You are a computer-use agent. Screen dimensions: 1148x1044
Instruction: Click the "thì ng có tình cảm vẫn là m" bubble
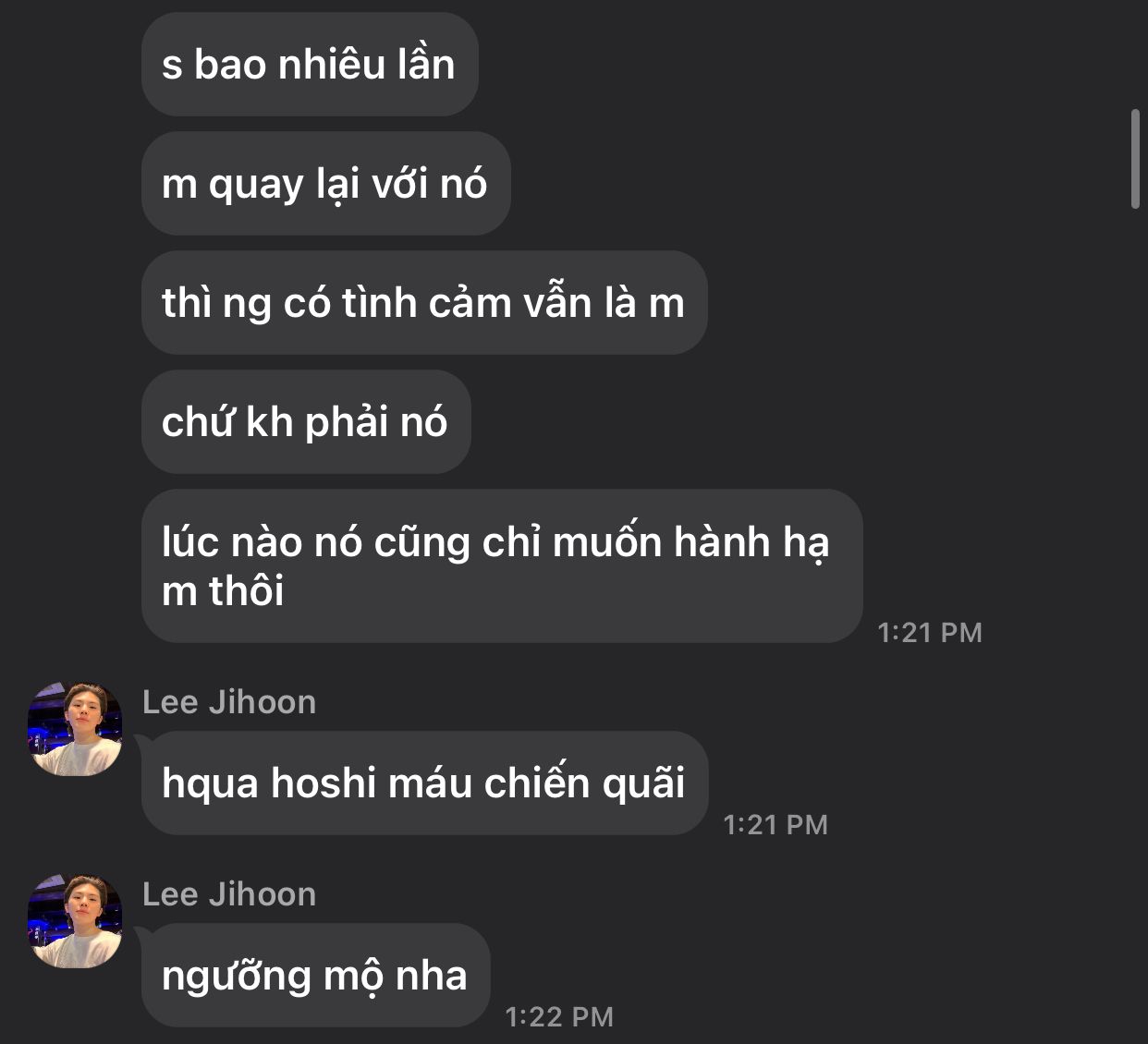click(x=424, y=303)
